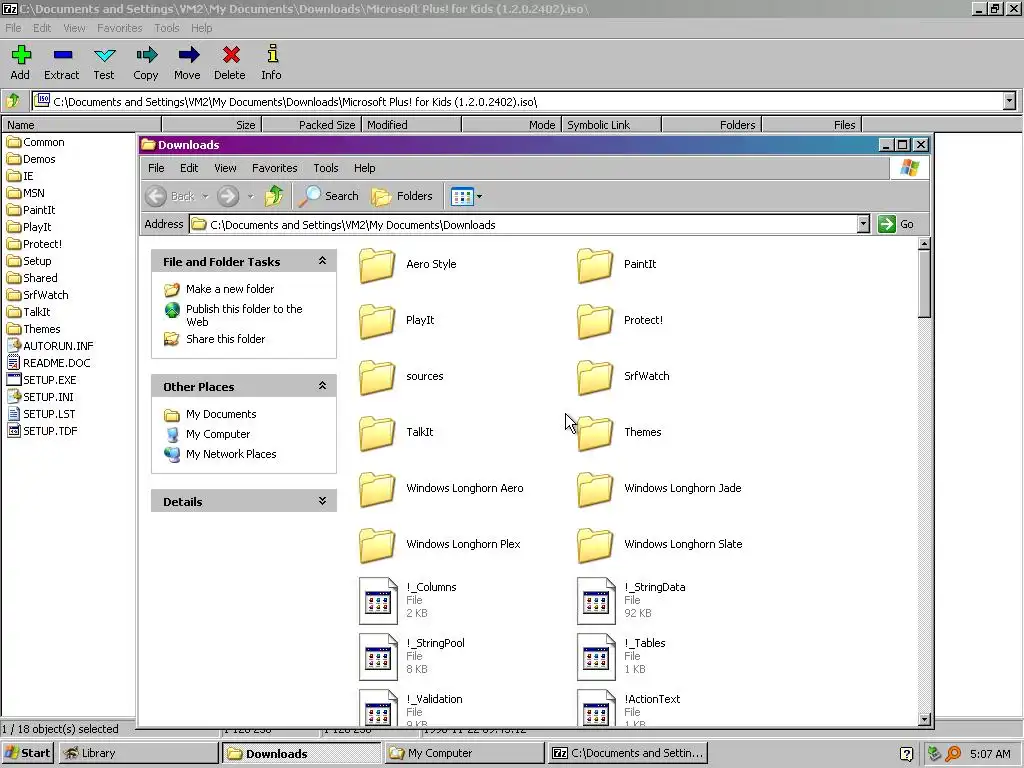
Task: Click the disabled Back button in Downloads
Action: 170,196
